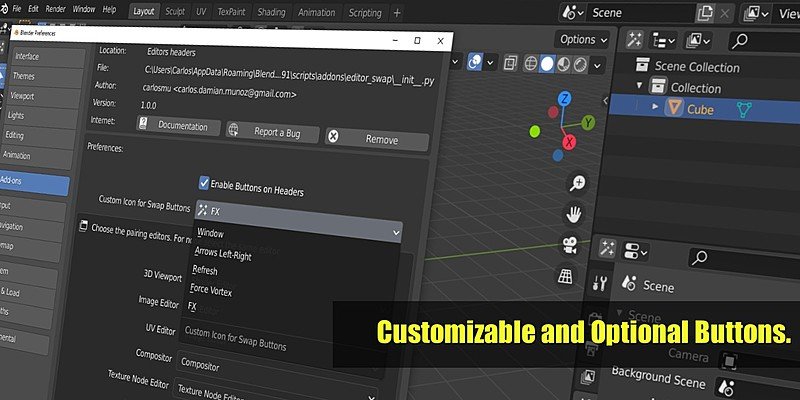Open the Interface preferences section
The height and width of the screenshot is (400, 800).
coord(49,58)
